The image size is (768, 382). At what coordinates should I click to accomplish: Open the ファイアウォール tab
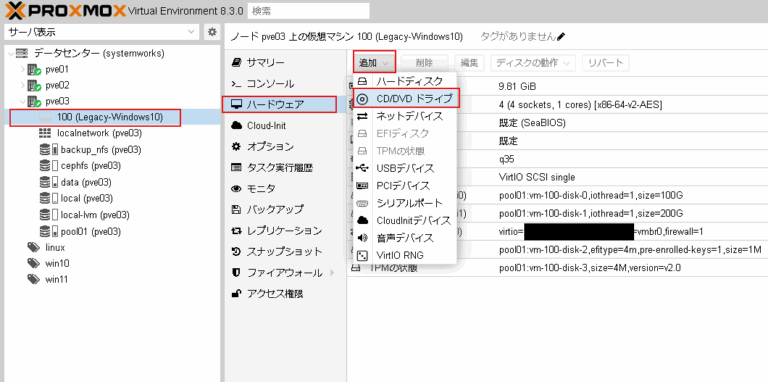pyautogui.click(x=286, y=273)
